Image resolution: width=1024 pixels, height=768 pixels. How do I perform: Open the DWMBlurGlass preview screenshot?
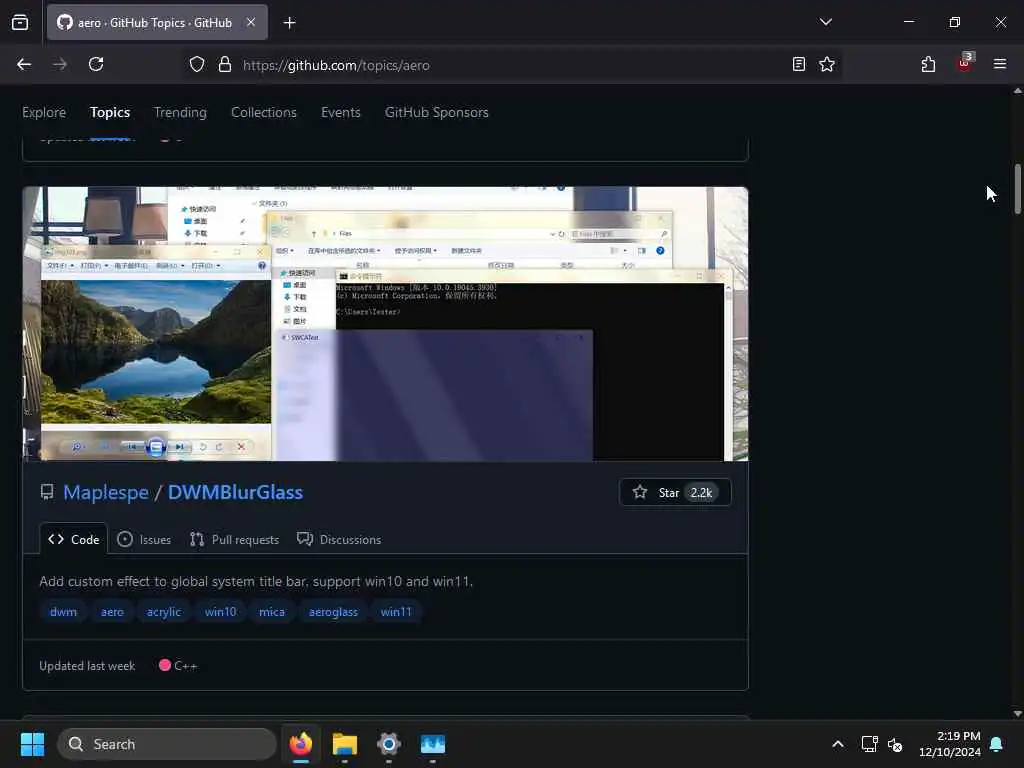(385, 324)
